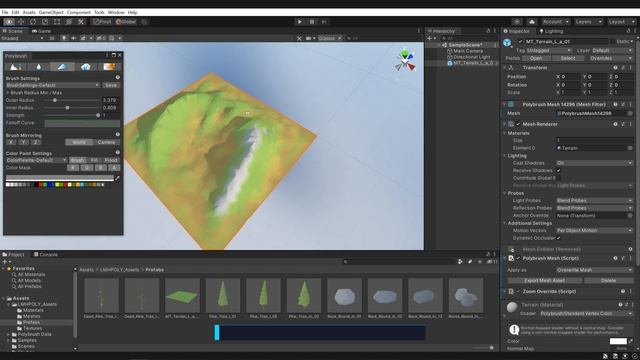
Task: Click prefab Open button
Action: tap(536, 58)
